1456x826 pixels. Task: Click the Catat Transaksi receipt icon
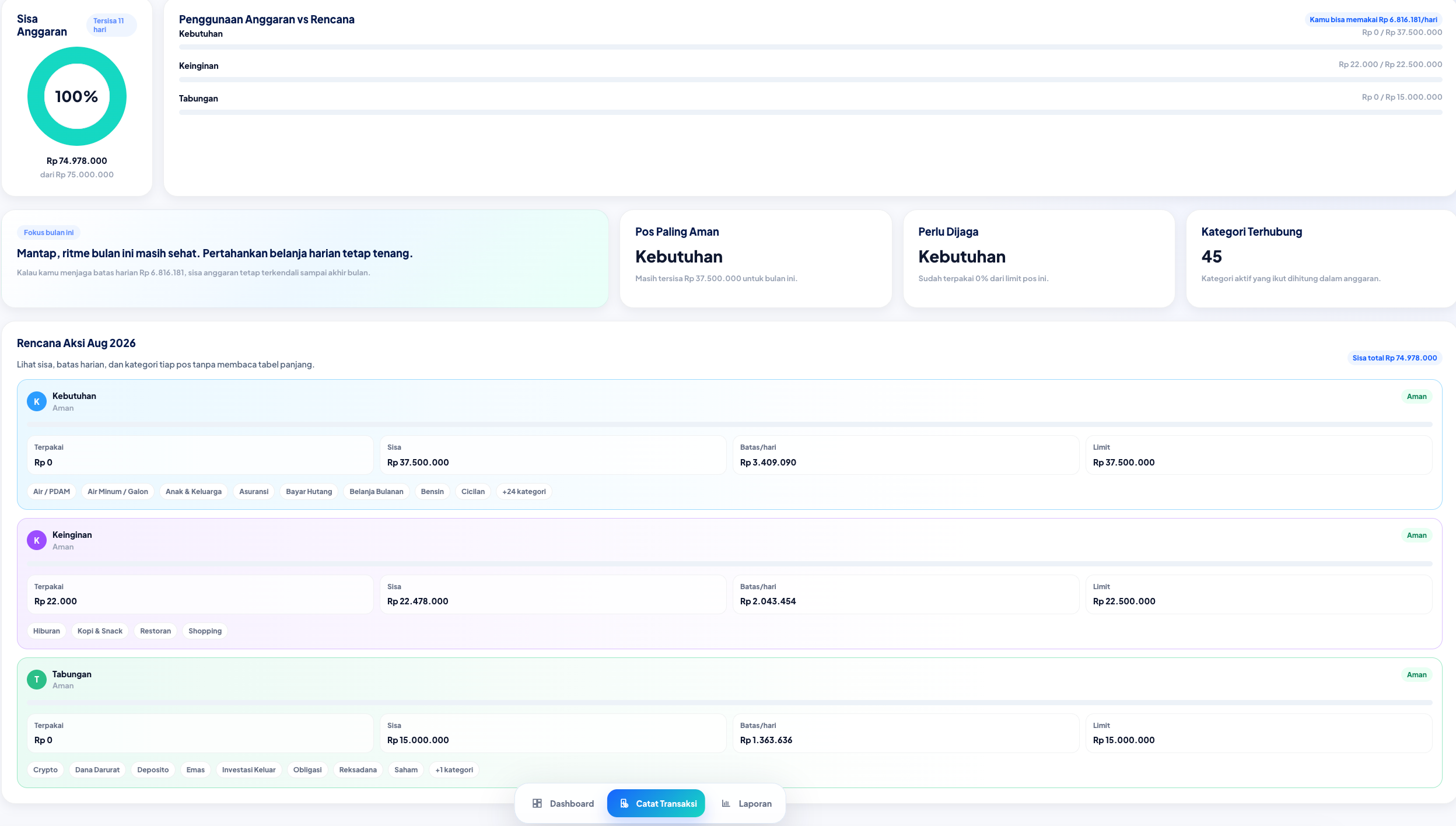point(624,803)
